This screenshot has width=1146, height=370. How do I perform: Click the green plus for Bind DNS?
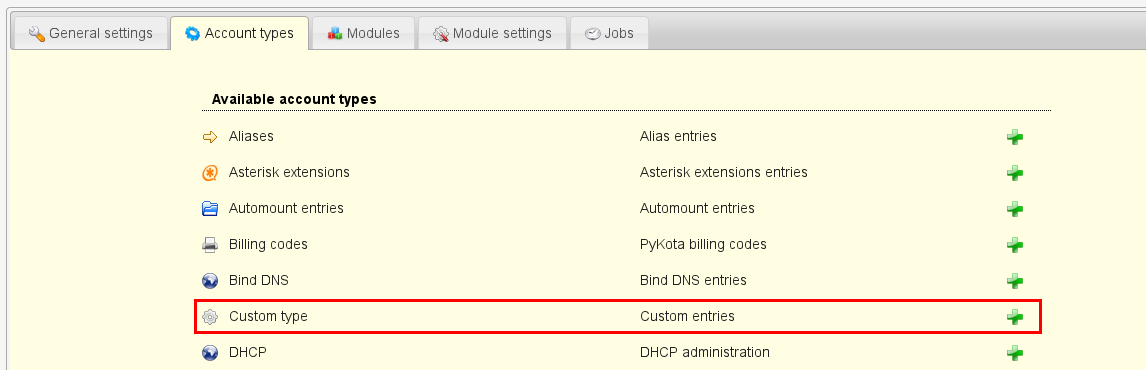pos(1014,280)
